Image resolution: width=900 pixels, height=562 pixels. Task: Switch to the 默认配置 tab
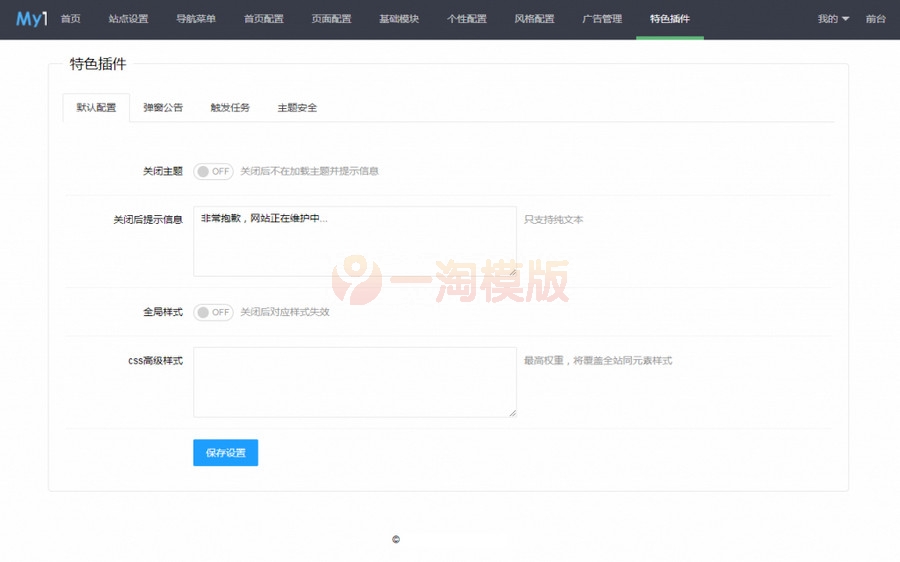click(x=96, y=107)
